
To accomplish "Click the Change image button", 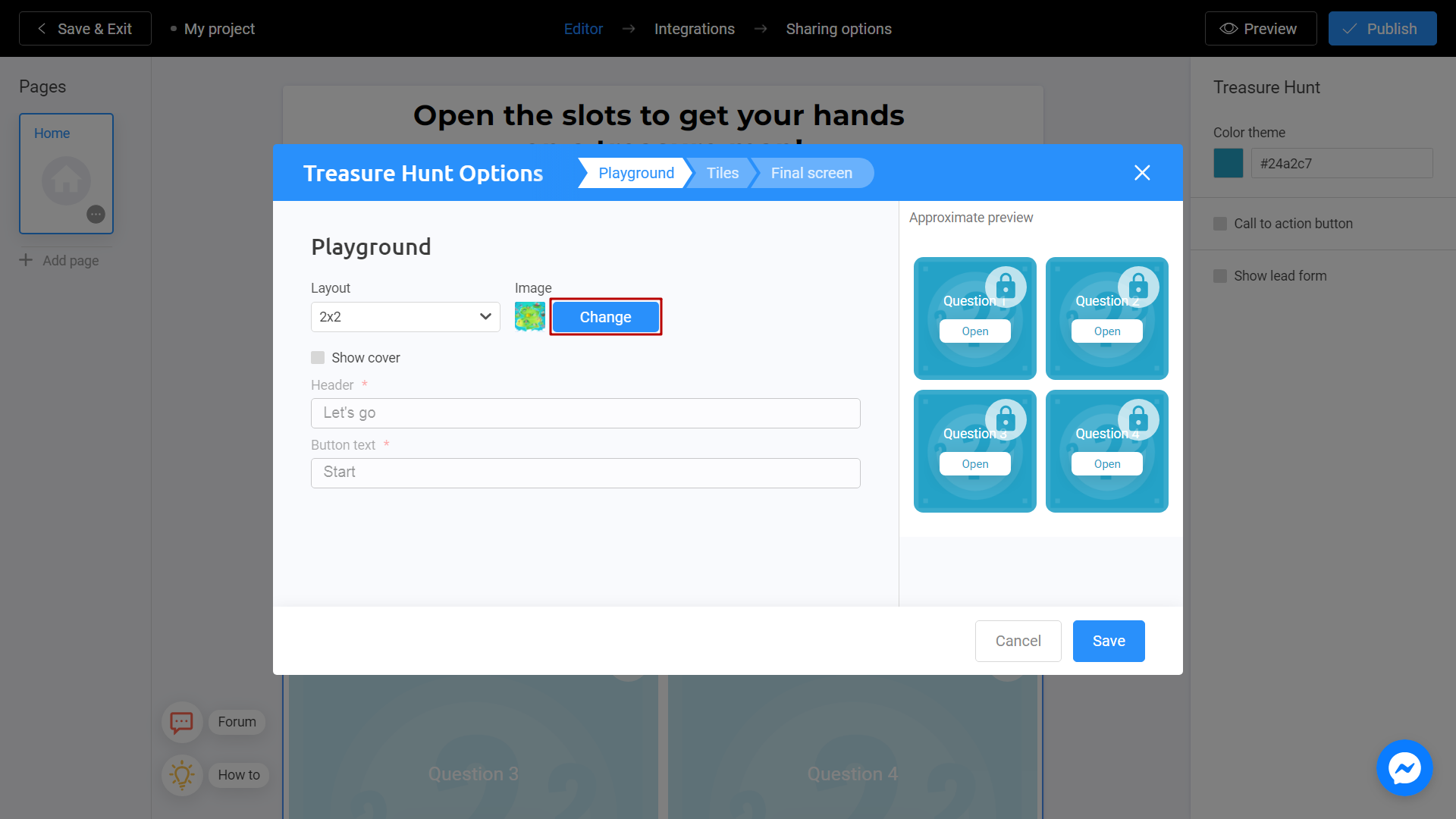I will pos(605,316).
